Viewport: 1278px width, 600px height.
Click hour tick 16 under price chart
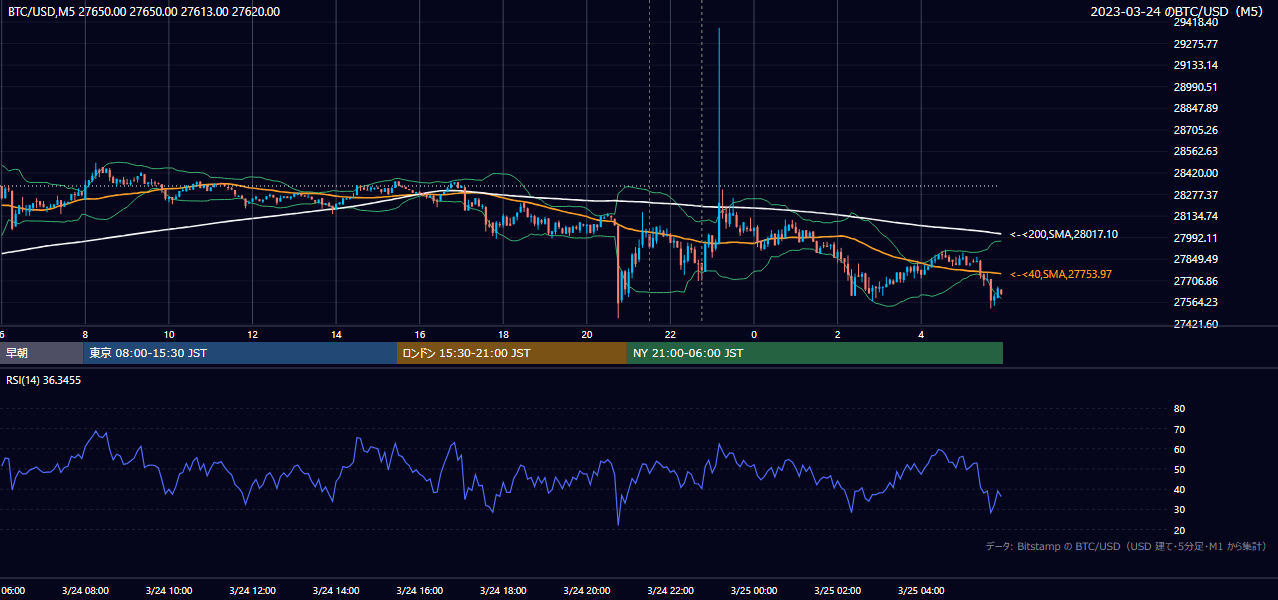[420, 334]
